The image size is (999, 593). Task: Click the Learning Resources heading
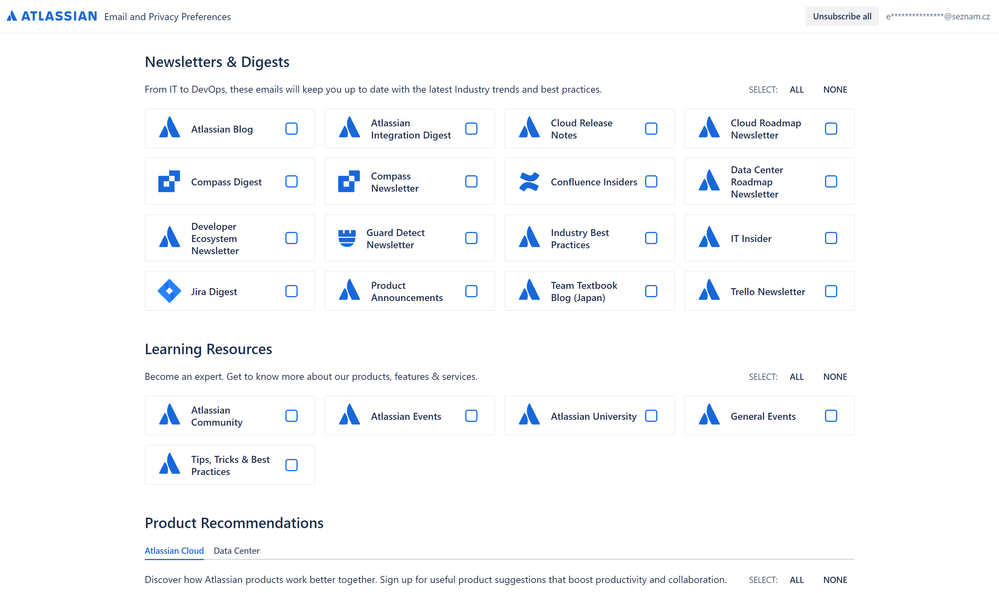coord(208,349)
